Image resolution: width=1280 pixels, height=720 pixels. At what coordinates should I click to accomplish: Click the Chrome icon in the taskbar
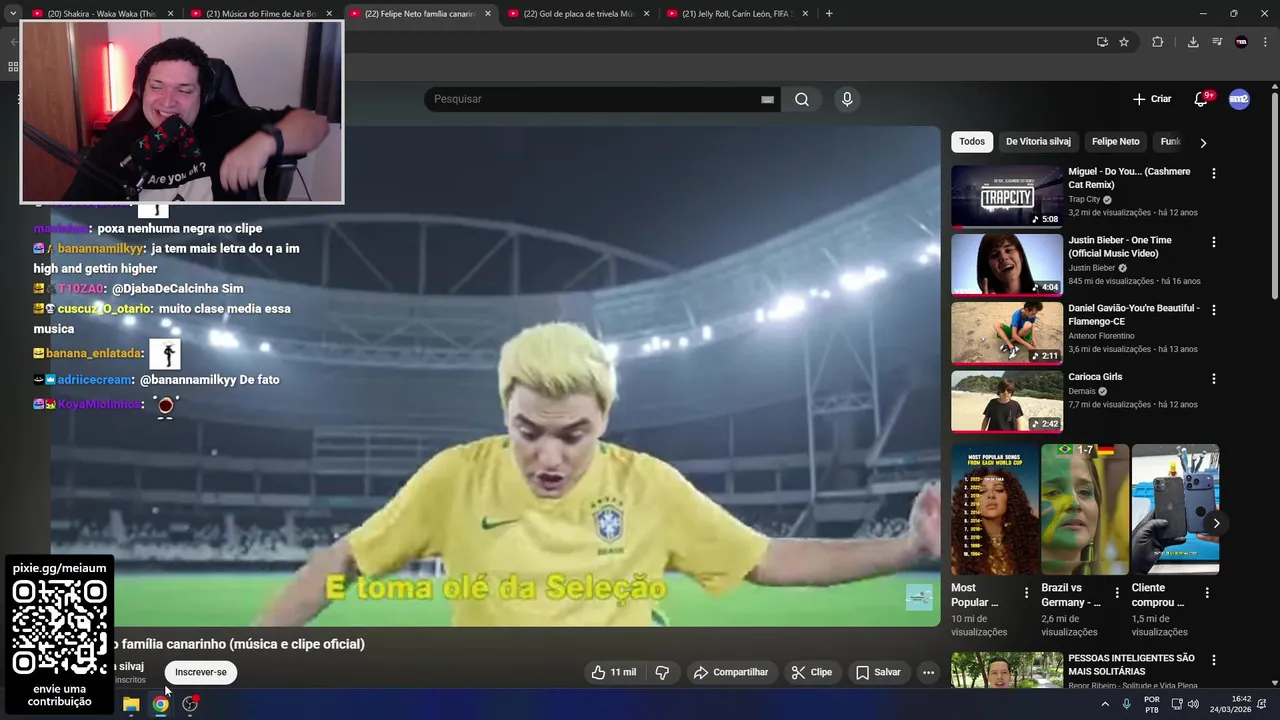(160, 704)
